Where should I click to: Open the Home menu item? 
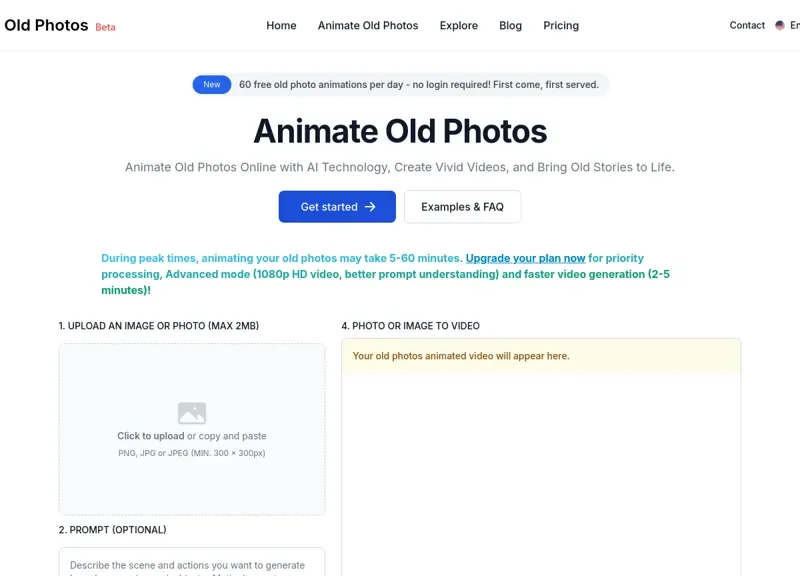[x=281, y=26]
